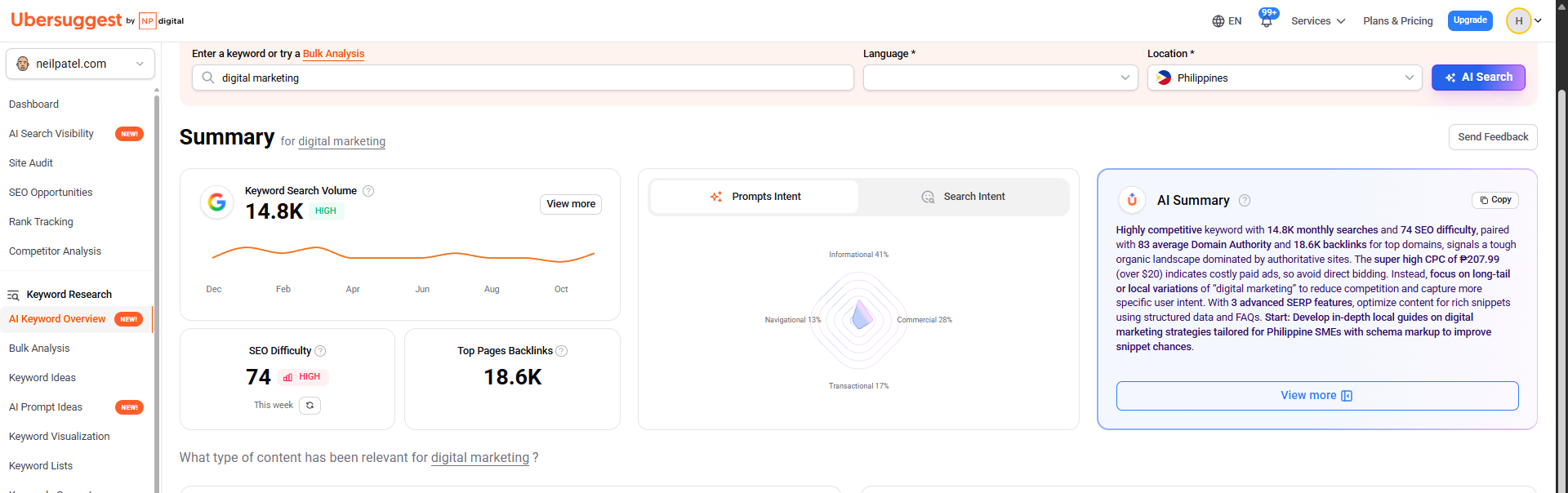Click the intent radar chart

pyautogui.click(x=859, y=319)
